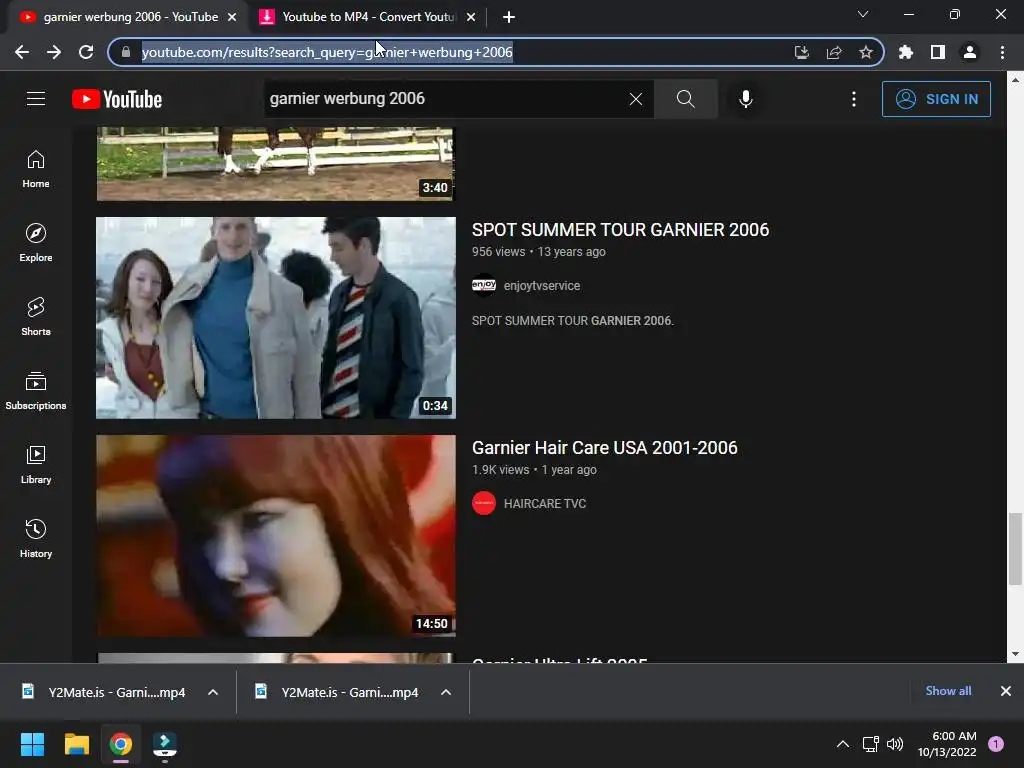Show hidden system tray icons
Screen dimensions: 1024x768
(x=842, y=744)
